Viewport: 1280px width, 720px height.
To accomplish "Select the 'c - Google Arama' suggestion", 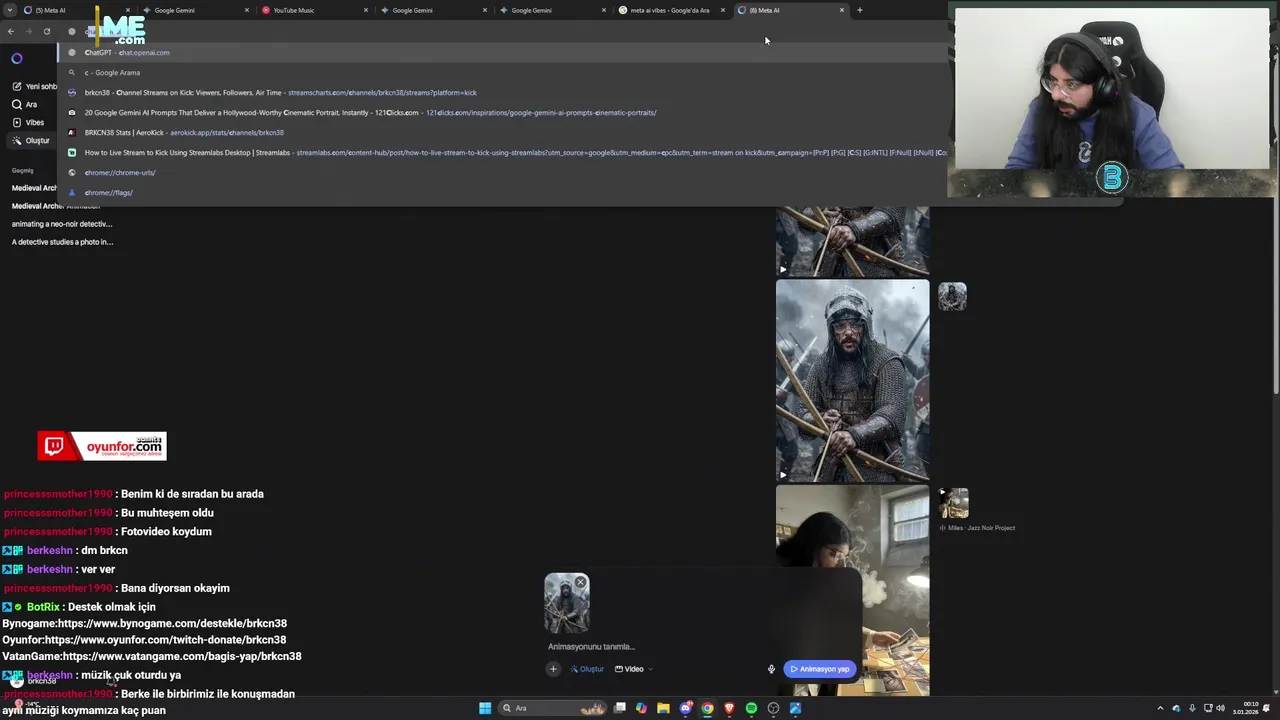I will [502, 72].
